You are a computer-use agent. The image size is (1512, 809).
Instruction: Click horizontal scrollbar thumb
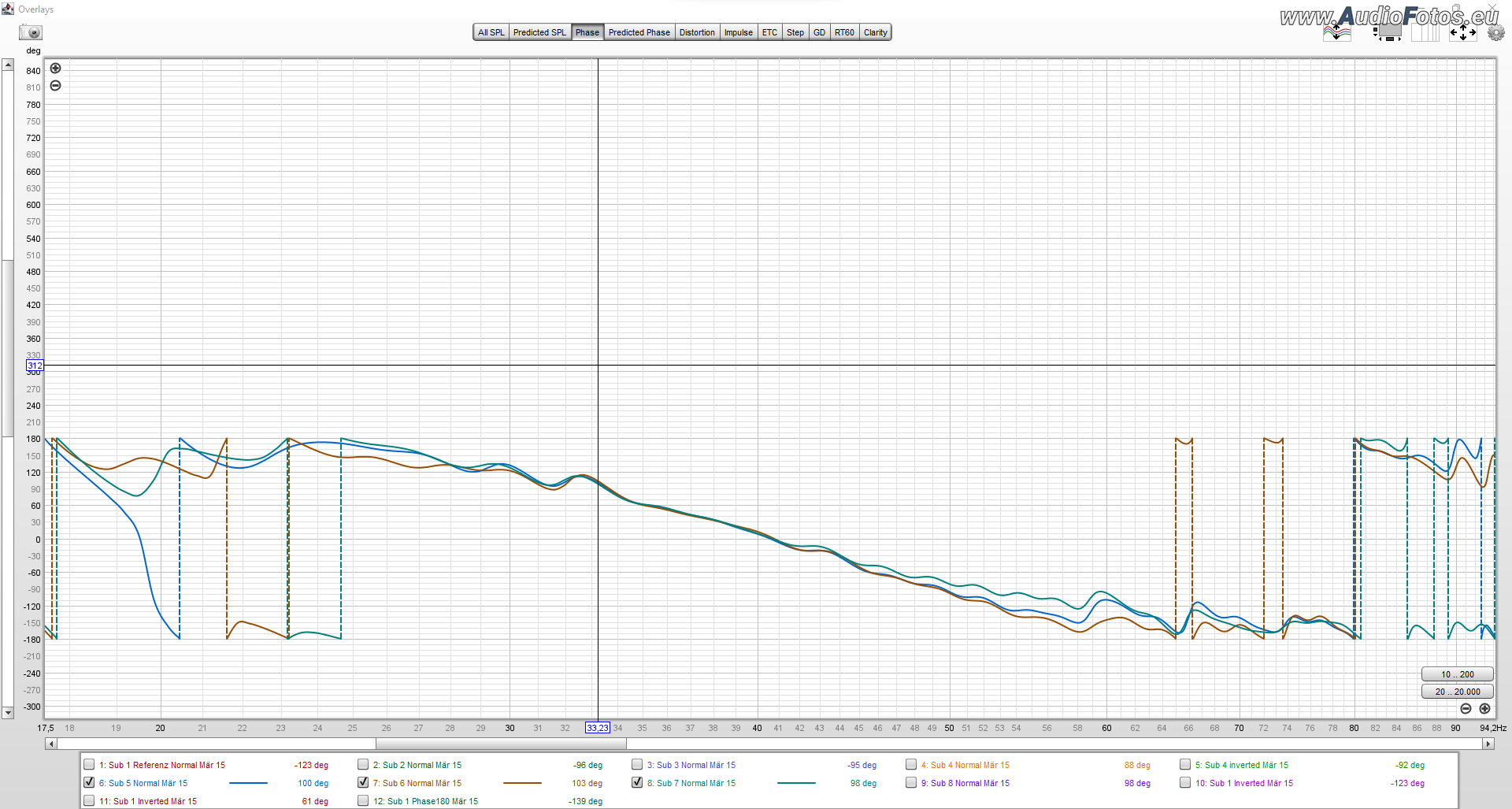(501, 744)
